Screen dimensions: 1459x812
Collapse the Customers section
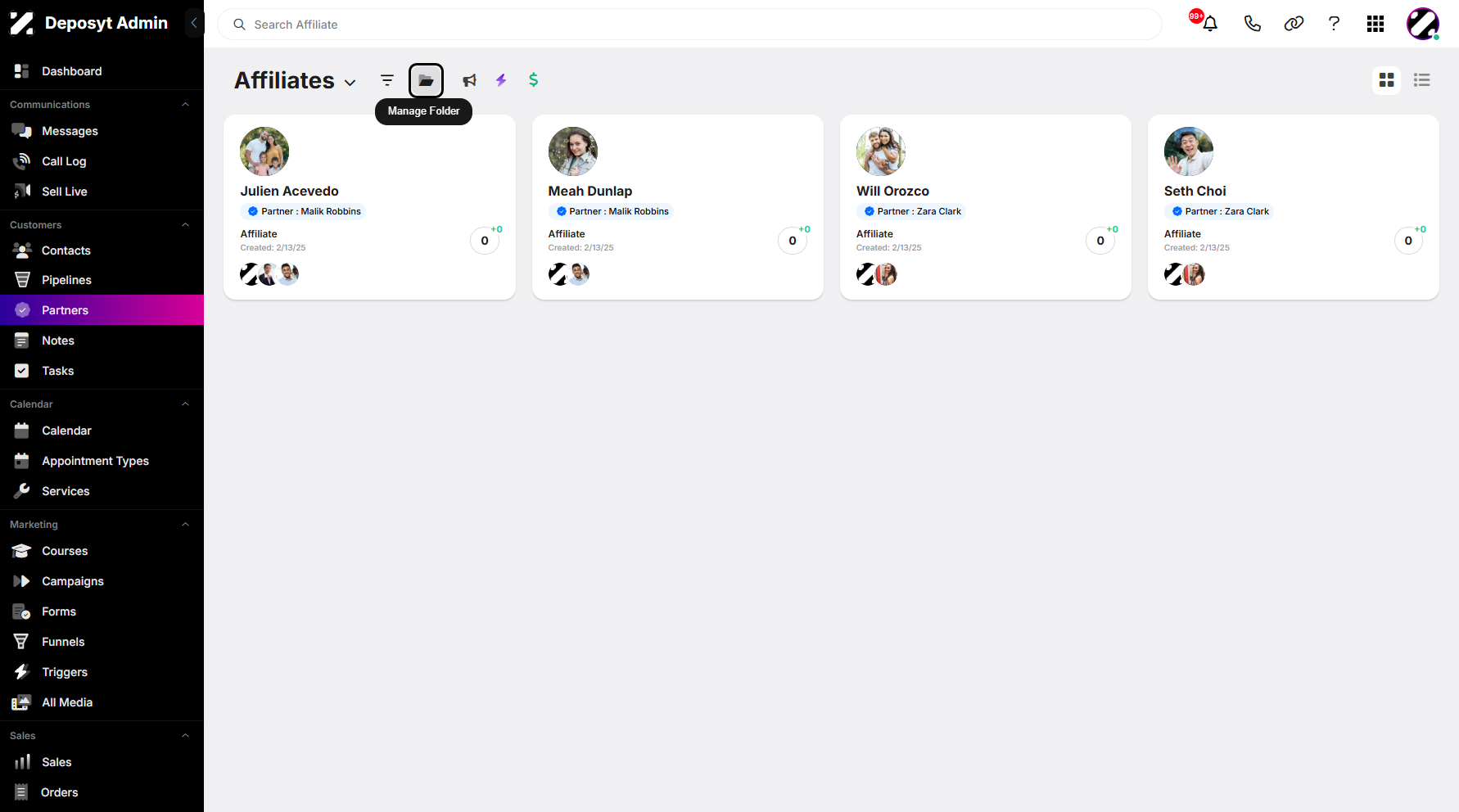tap(185, 225)
